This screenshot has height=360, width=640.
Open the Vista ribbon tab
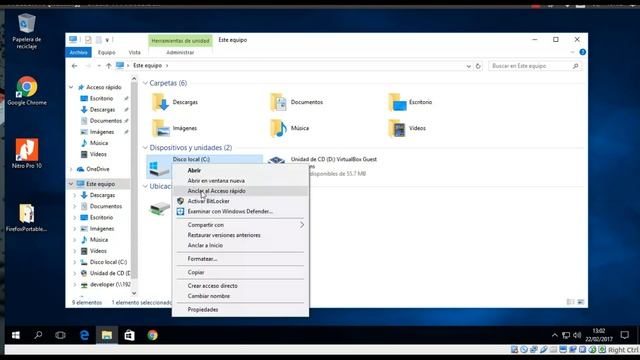[x=135, y=52]
